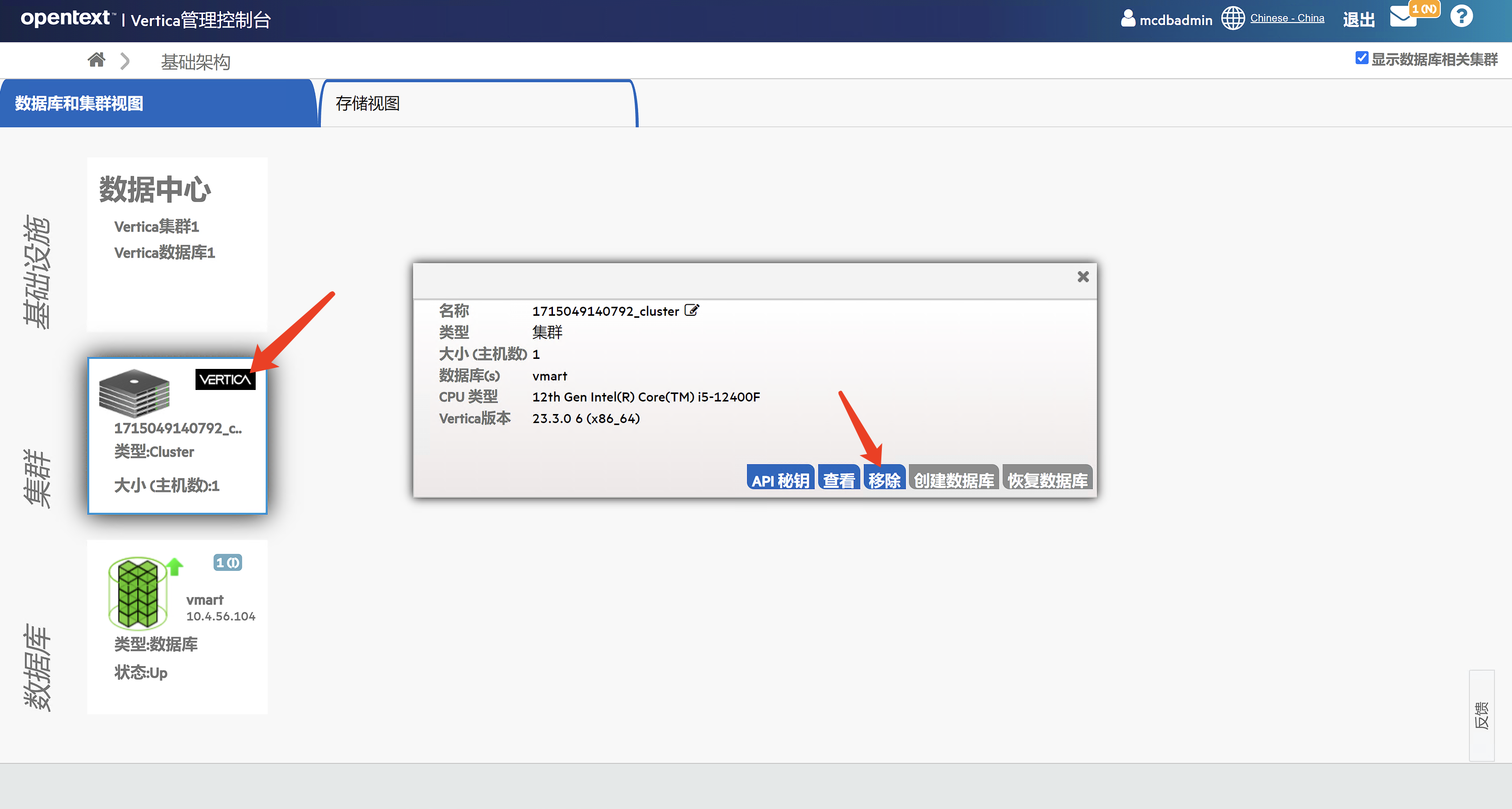Open the mail envelope messages icon
The height and width of the screenshot is (809, 1512).
tap(1402, 17)
